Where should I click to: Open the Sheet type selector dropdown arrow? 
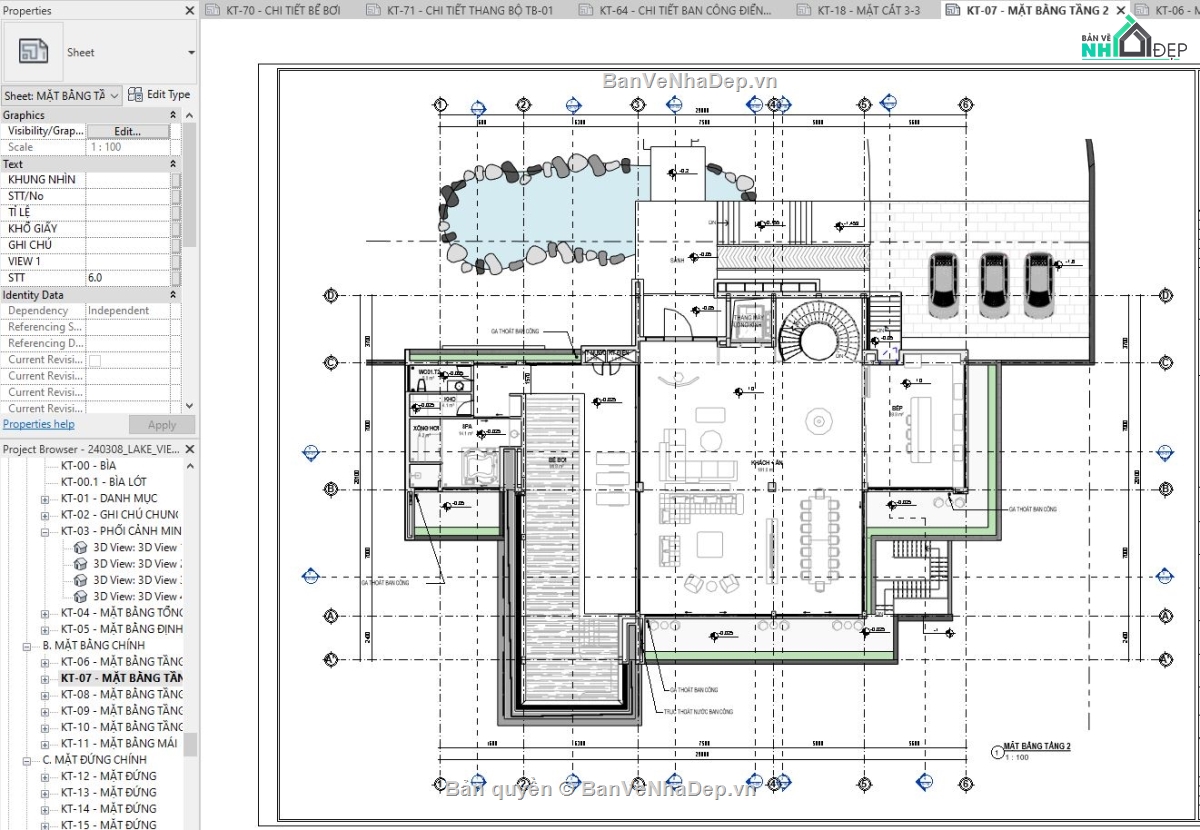(x=191, y=53)
